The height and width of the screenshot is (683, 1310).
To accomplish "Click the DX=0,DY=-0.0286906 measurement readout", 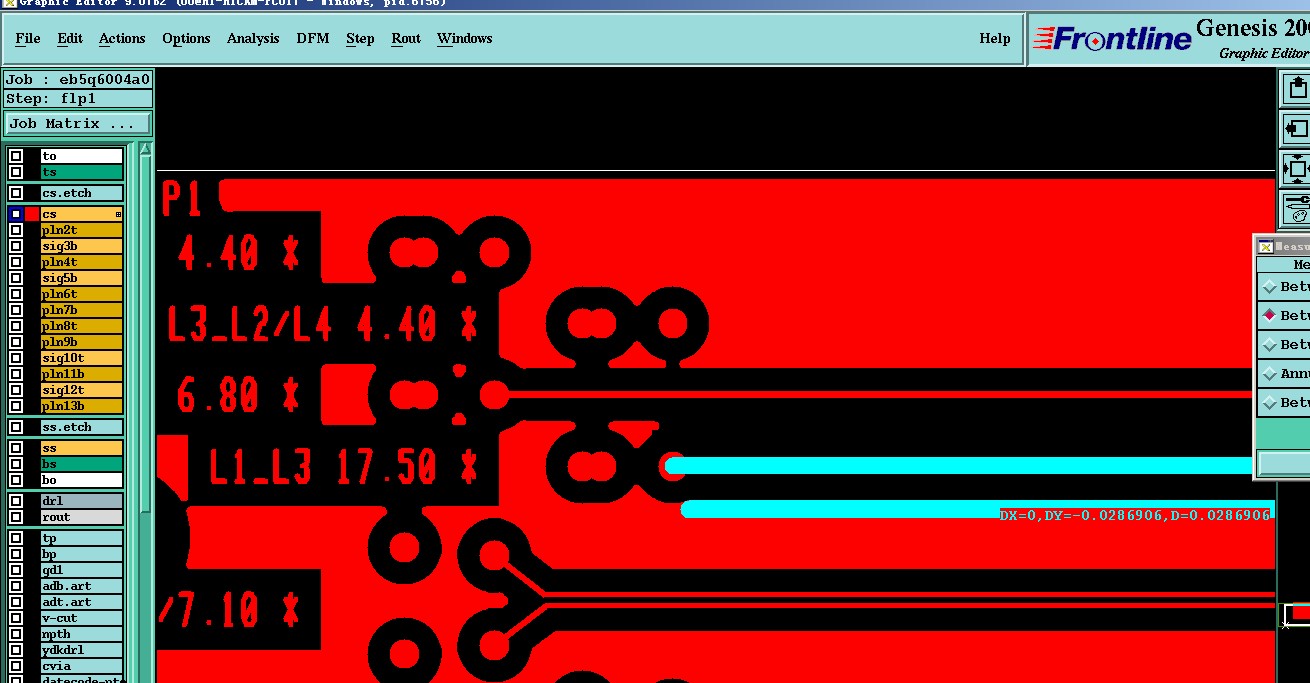I will coord(1135,515).
